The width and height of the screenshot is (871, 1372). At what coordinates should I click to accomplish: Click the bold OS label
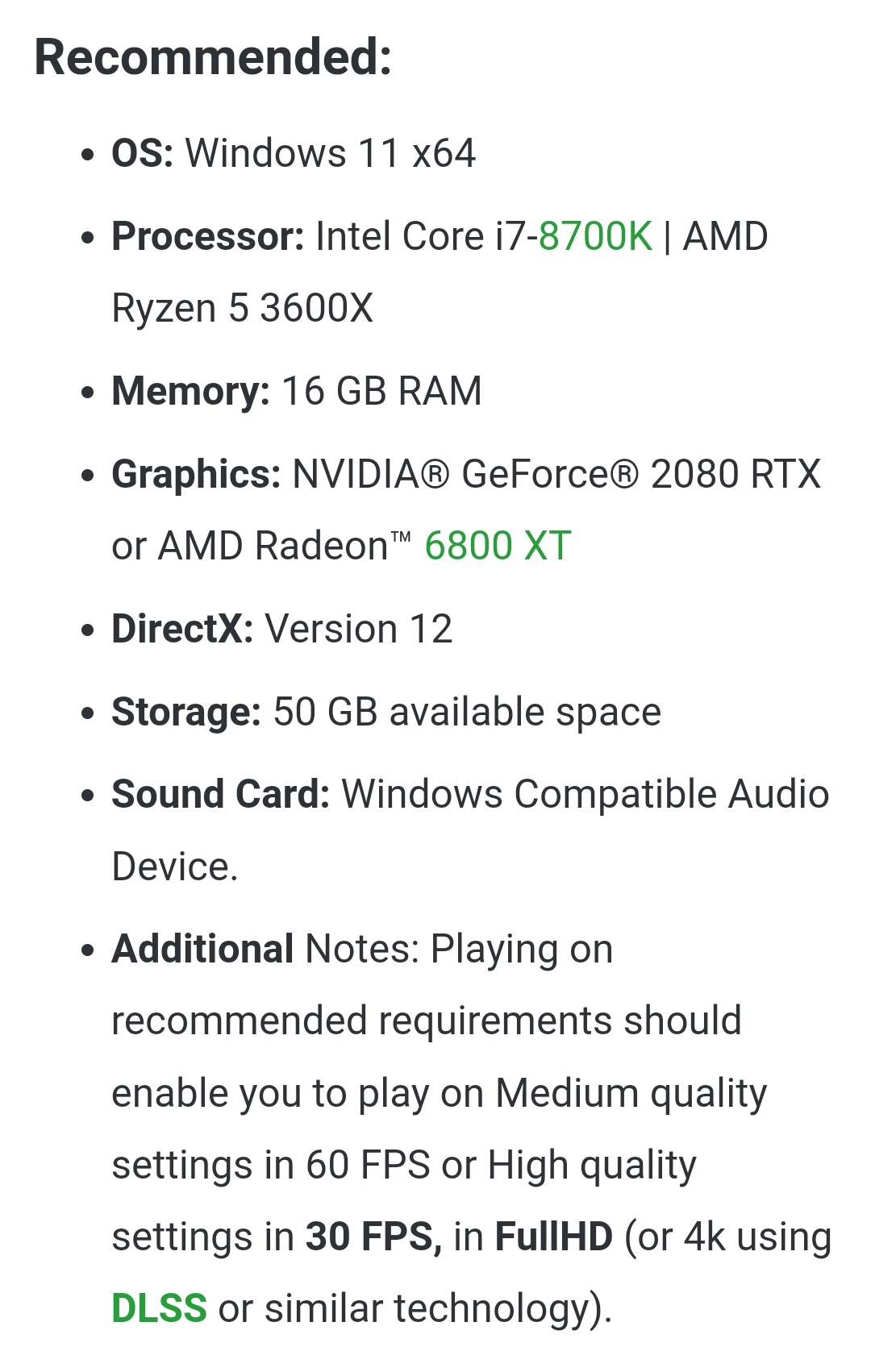(x=142, y=153)
